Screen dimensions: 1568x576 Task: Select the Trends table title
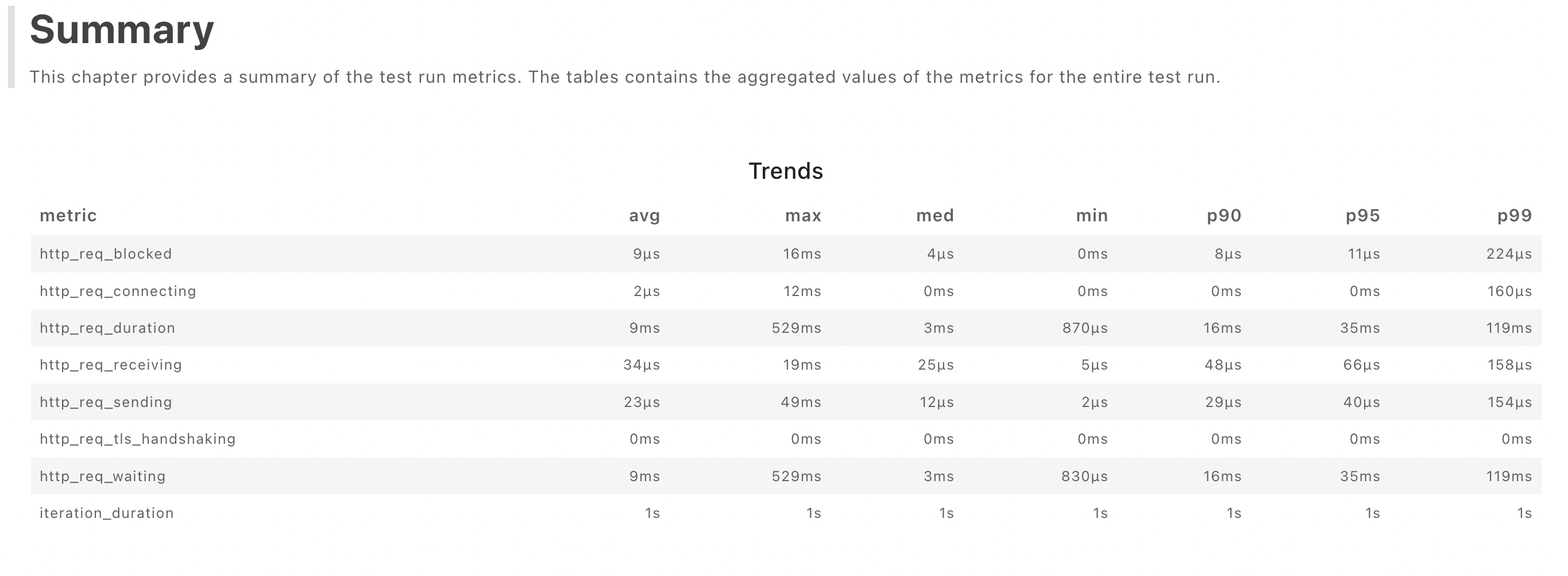[x=785, y=171]
